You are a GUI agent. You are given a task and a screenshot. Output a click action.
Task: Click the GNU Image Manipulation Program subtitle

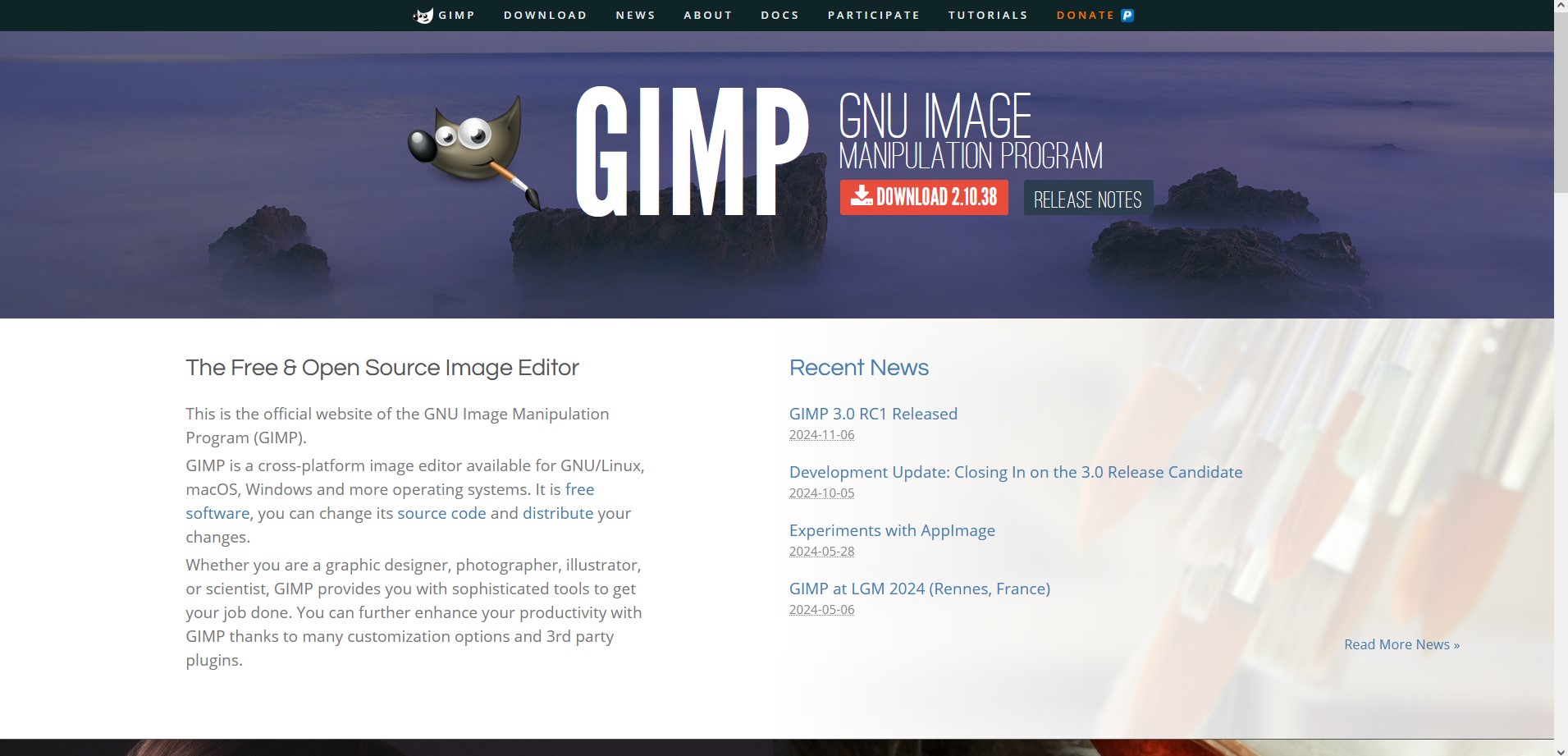point(971,131)
